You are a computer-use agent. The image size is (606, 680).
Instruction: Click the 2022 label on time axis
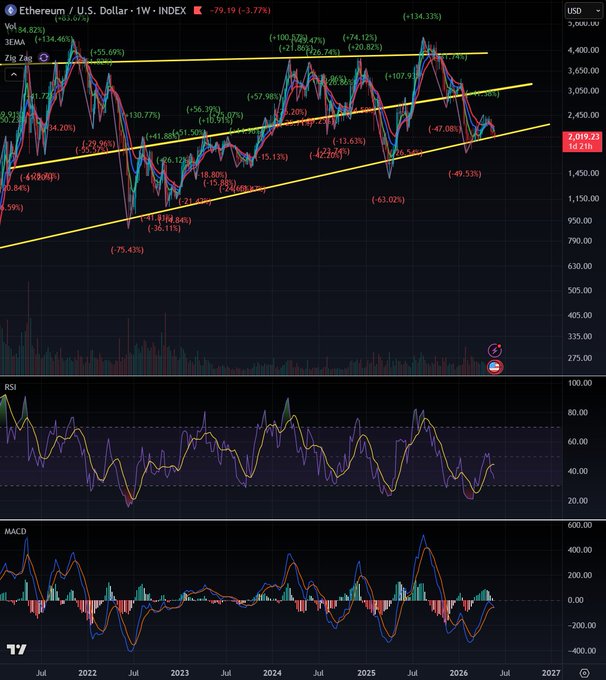[87, 673]
